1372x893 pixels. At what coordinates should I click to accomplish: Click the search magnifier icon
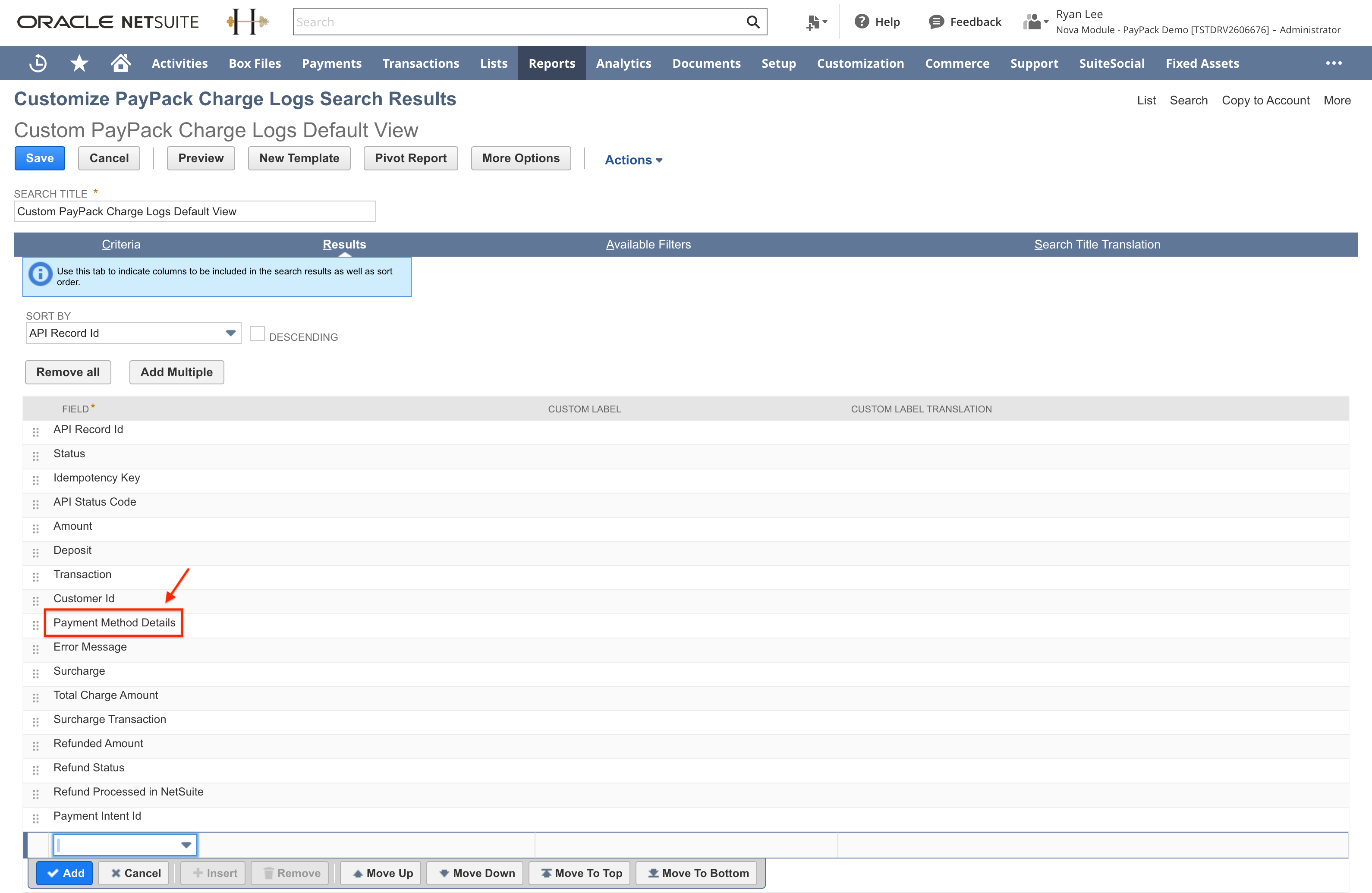click(x=752, y=22)
